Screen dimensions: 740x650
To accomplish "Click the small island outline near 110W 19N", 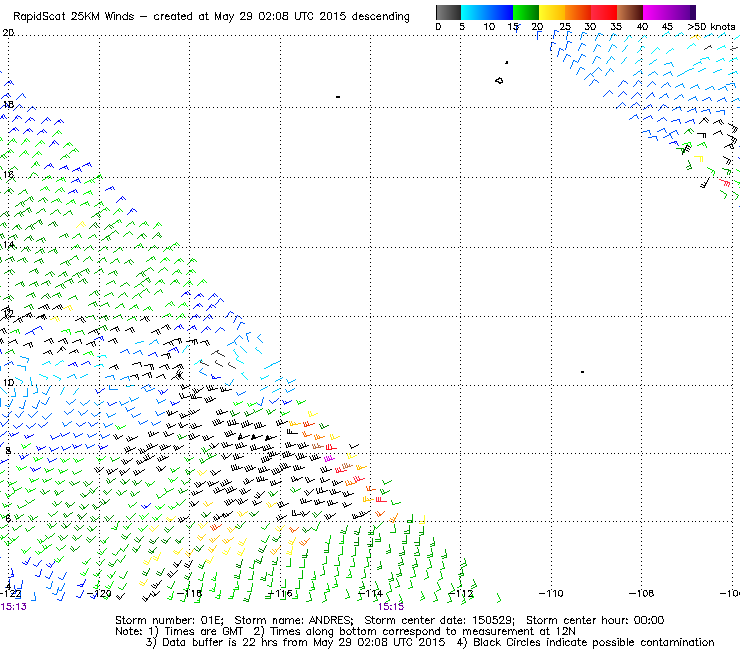I will [x=499, y=81].
